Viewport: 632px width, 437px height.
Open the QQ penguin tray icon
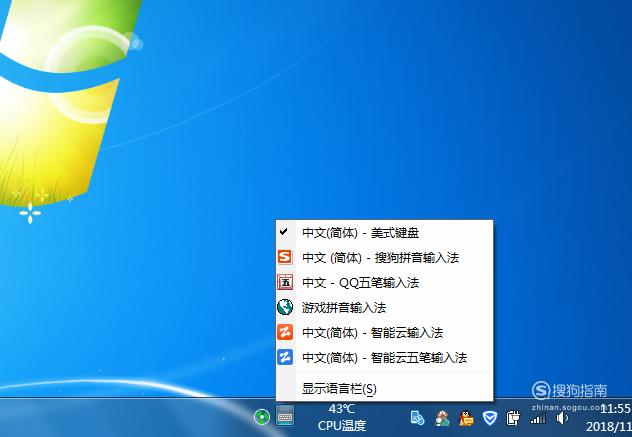(466, 418)
